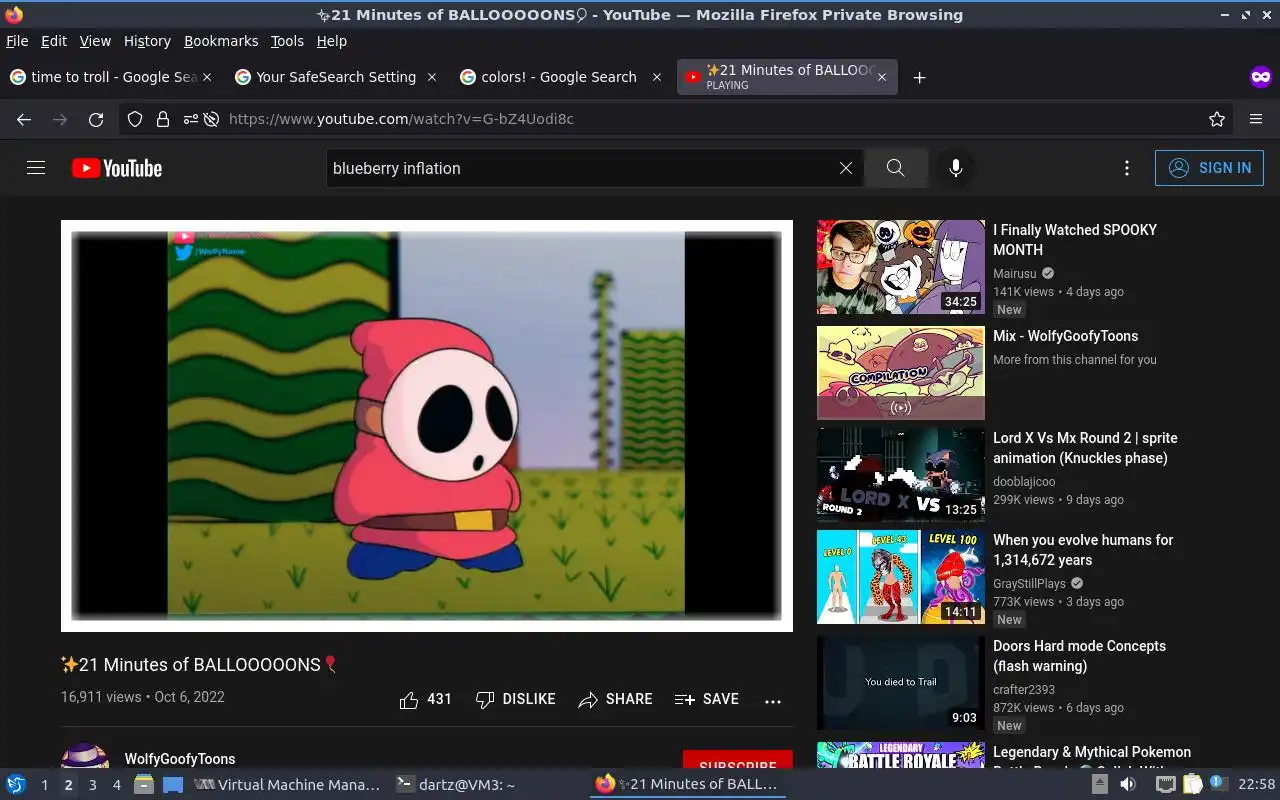Click the Mairusu channel name
Viewport: 1280px width, 800px height.
click(x=1015, y=273)
